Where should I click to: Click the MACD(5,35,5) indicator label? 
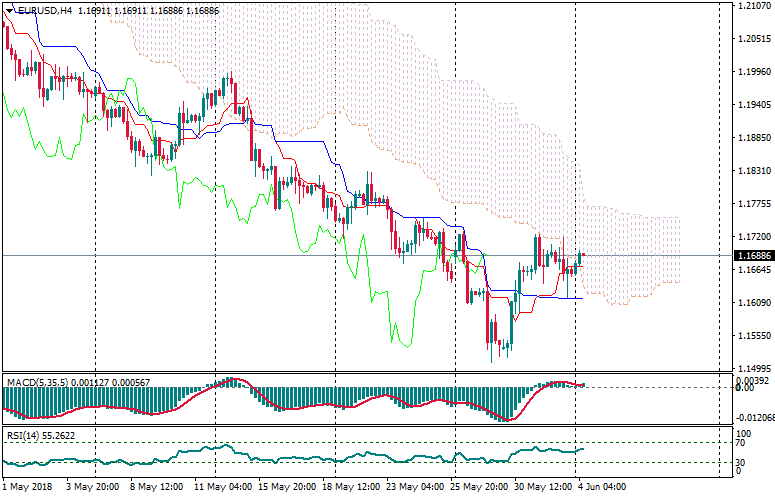40,382
